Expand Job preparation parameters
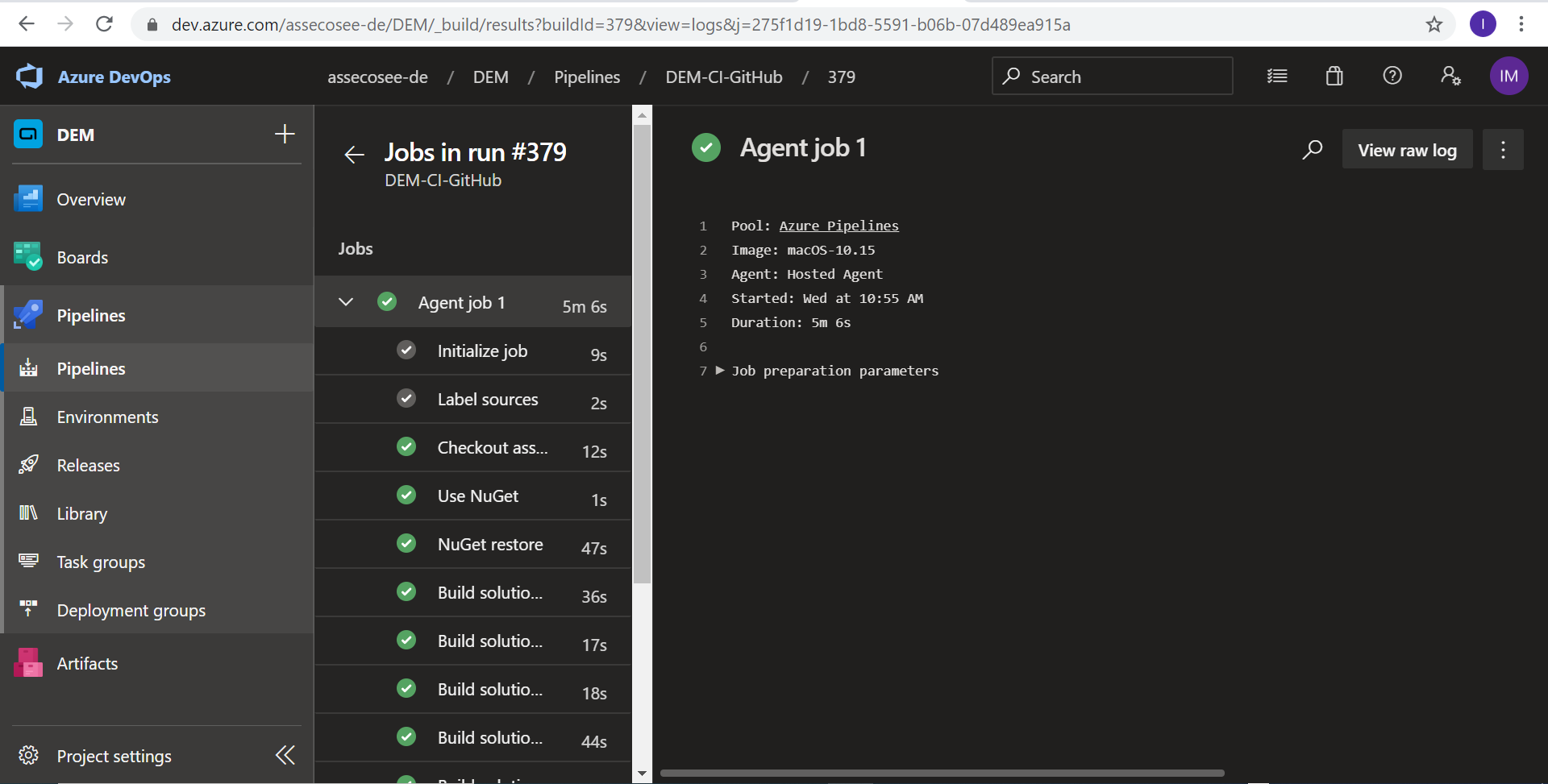Image resolution: width=1548 pixels, height=784 pixels. point(720,371)
